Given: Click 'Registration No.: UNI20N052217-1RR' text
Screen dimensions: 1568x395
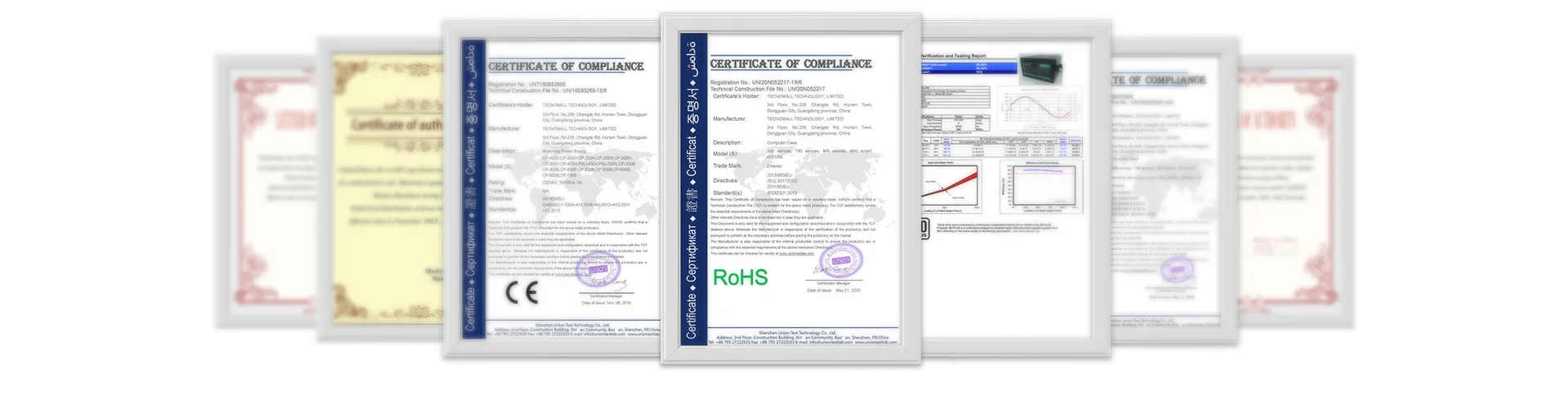Looking at the screenshot, I should (x=756, y=82).
